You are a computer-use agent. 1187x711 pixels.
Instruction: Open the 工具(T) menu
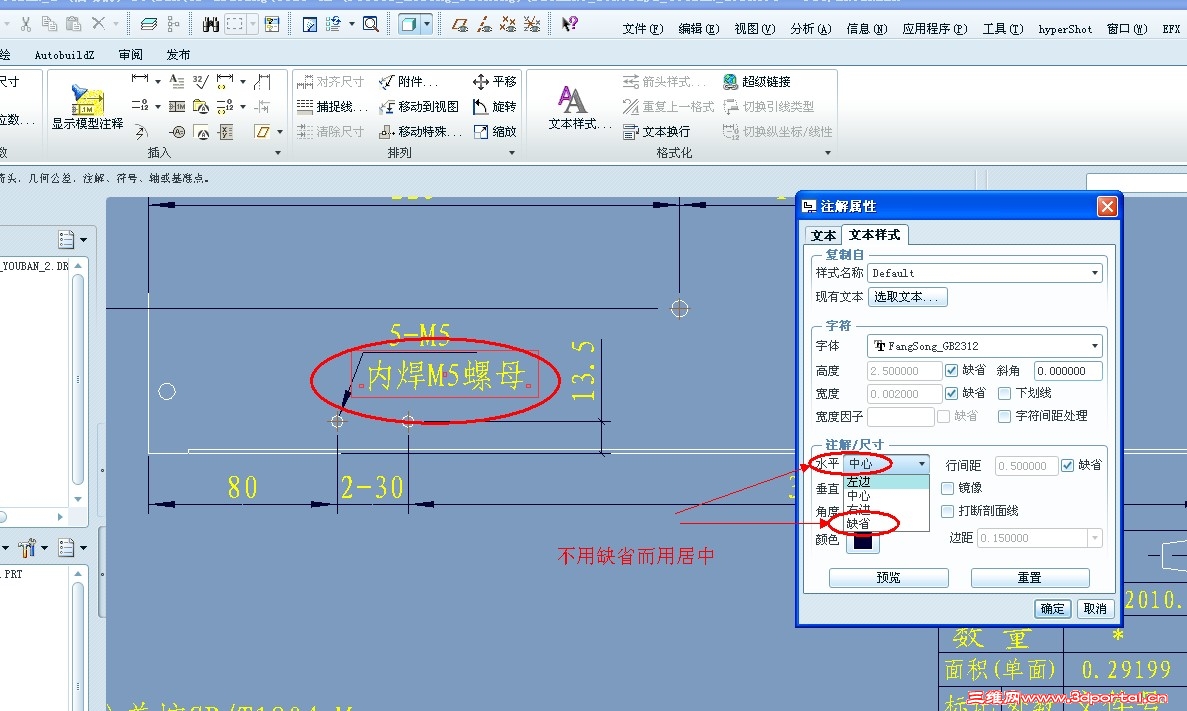point(1003,29)
